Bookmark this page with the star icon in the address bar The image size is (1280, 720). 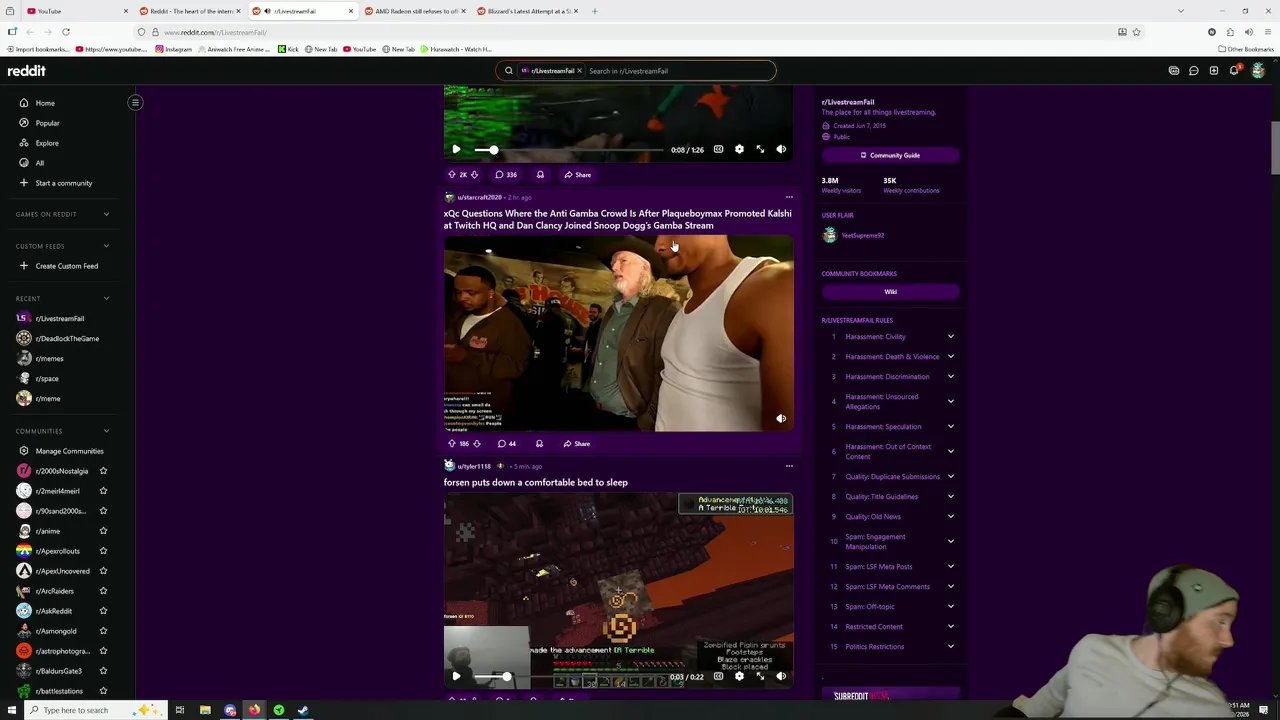pos(1136,32)
